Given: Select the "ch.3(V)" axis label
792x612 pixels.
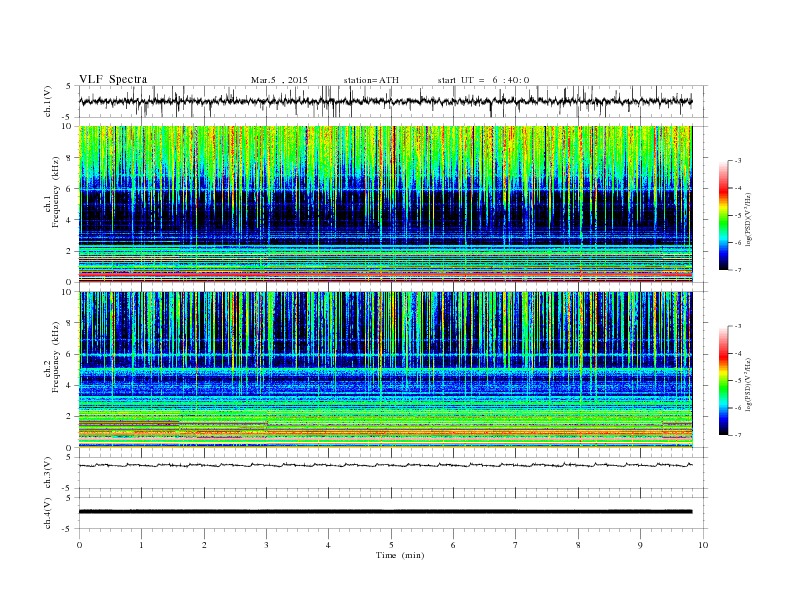Looking at the screenshot, I should [48, 473].
